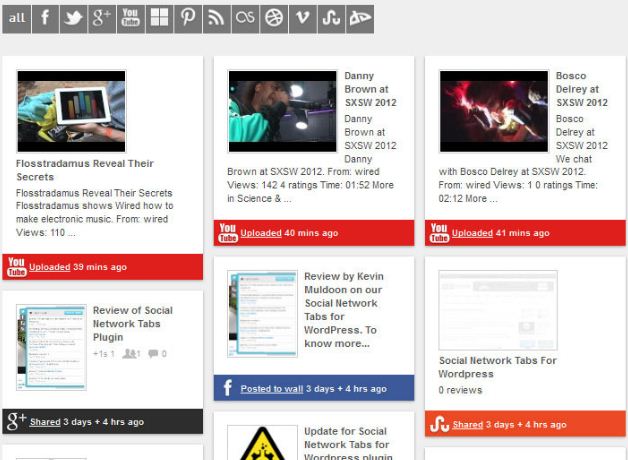The width and height of the screenshot is (628, 460).
Task: Click Flosstradamus description beginning 'Flosstradamus shows Wired'
Action: click(x=95, y=213)
